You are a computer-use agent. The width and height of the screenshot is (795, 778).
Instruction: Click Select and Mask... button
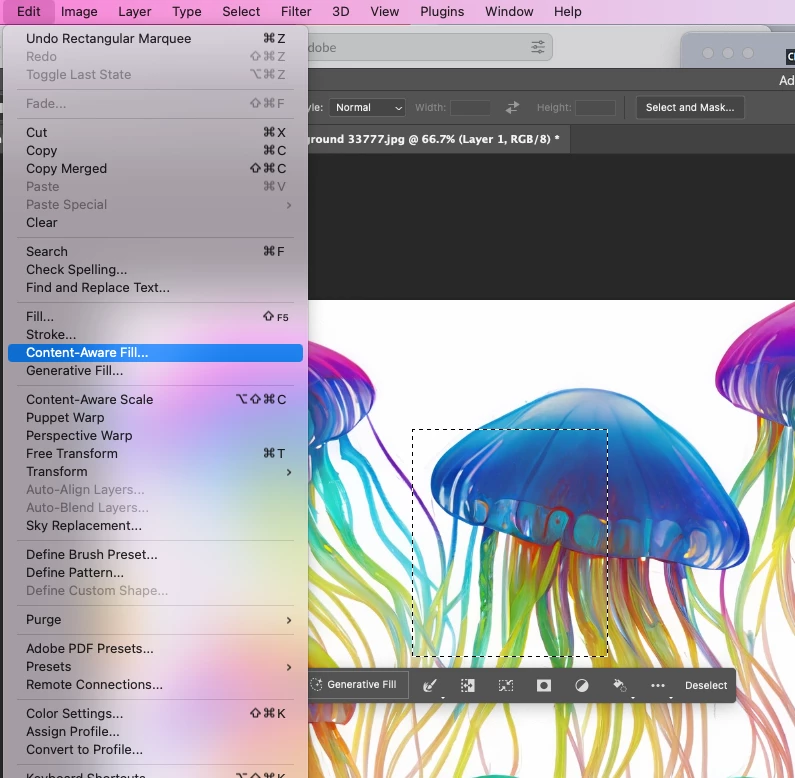coord(690,108)
